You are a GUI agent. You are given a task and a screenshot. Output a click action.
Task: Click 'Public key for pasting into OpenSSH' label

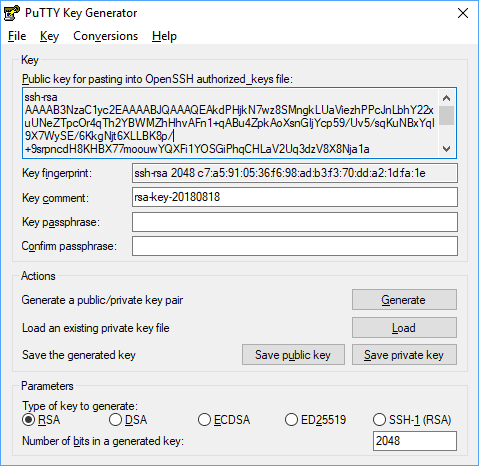point(157,79)
